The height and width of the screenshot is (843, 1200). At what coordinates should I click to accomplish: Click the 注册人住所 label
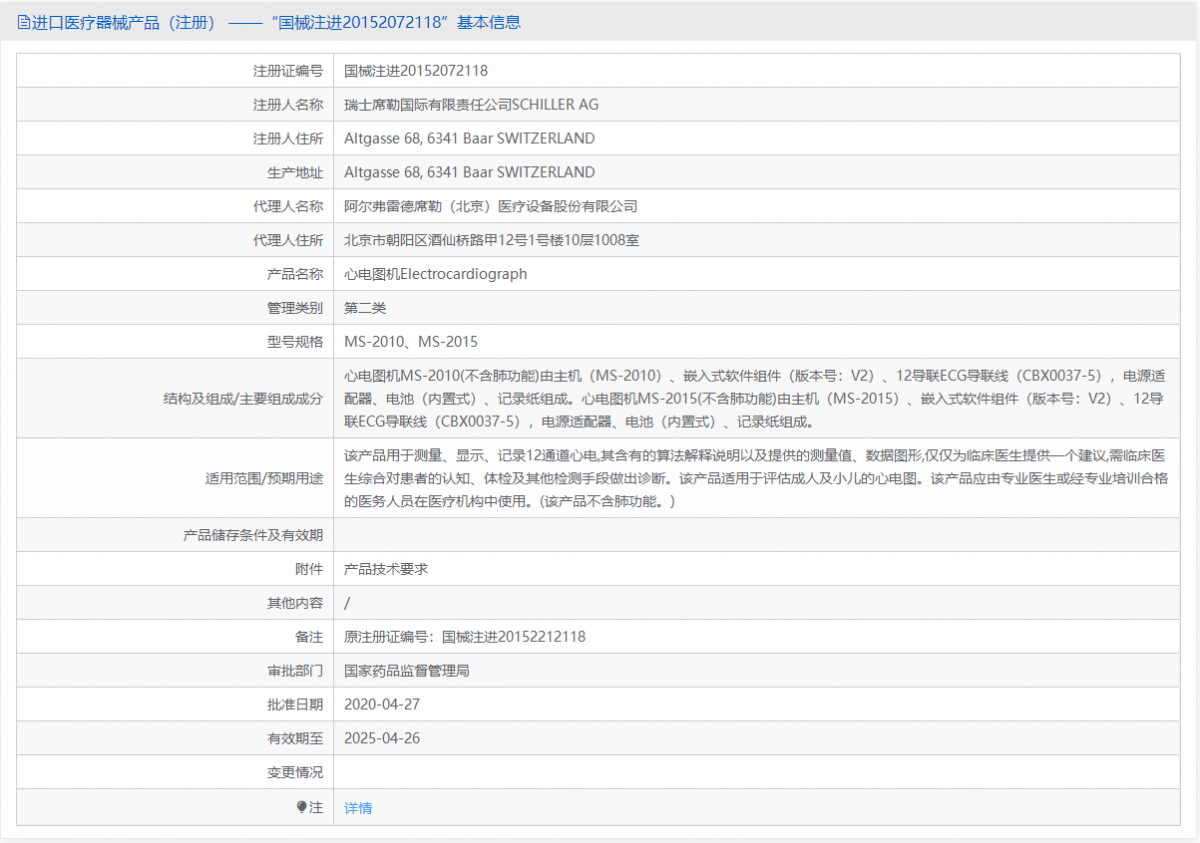(x=288, y=138)
